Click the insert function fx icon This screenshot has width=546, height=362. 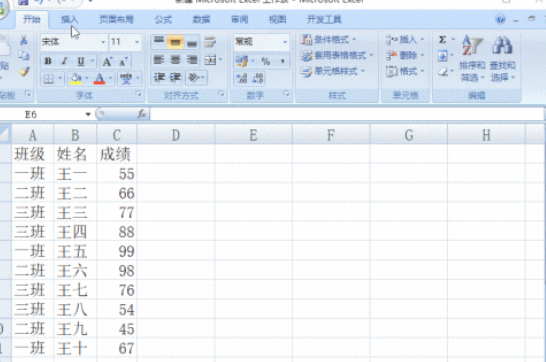(x=142, y=114)
